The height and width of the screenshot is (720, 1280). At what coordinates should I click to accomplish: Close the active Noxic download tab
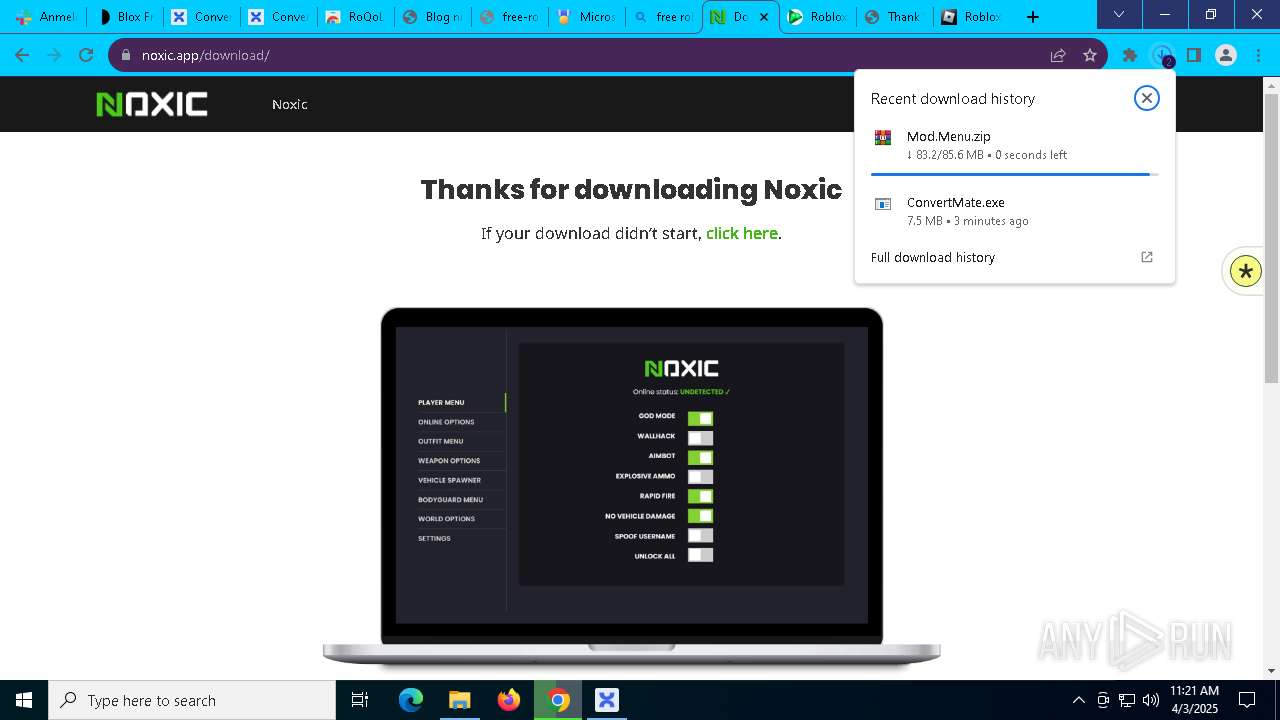(x=764, y=17)
